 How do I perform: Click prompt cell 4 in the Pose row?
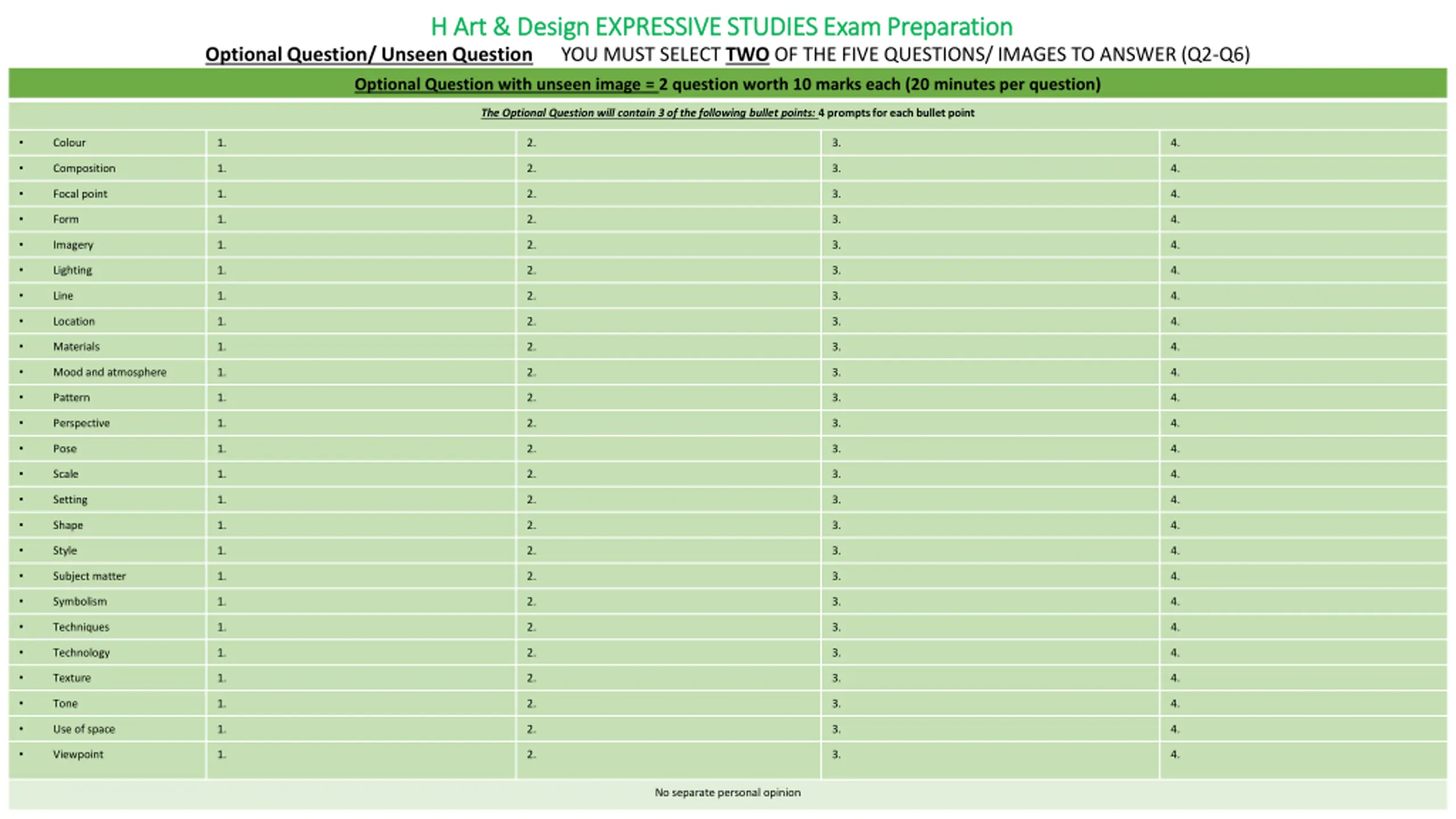pos(1304,449)
